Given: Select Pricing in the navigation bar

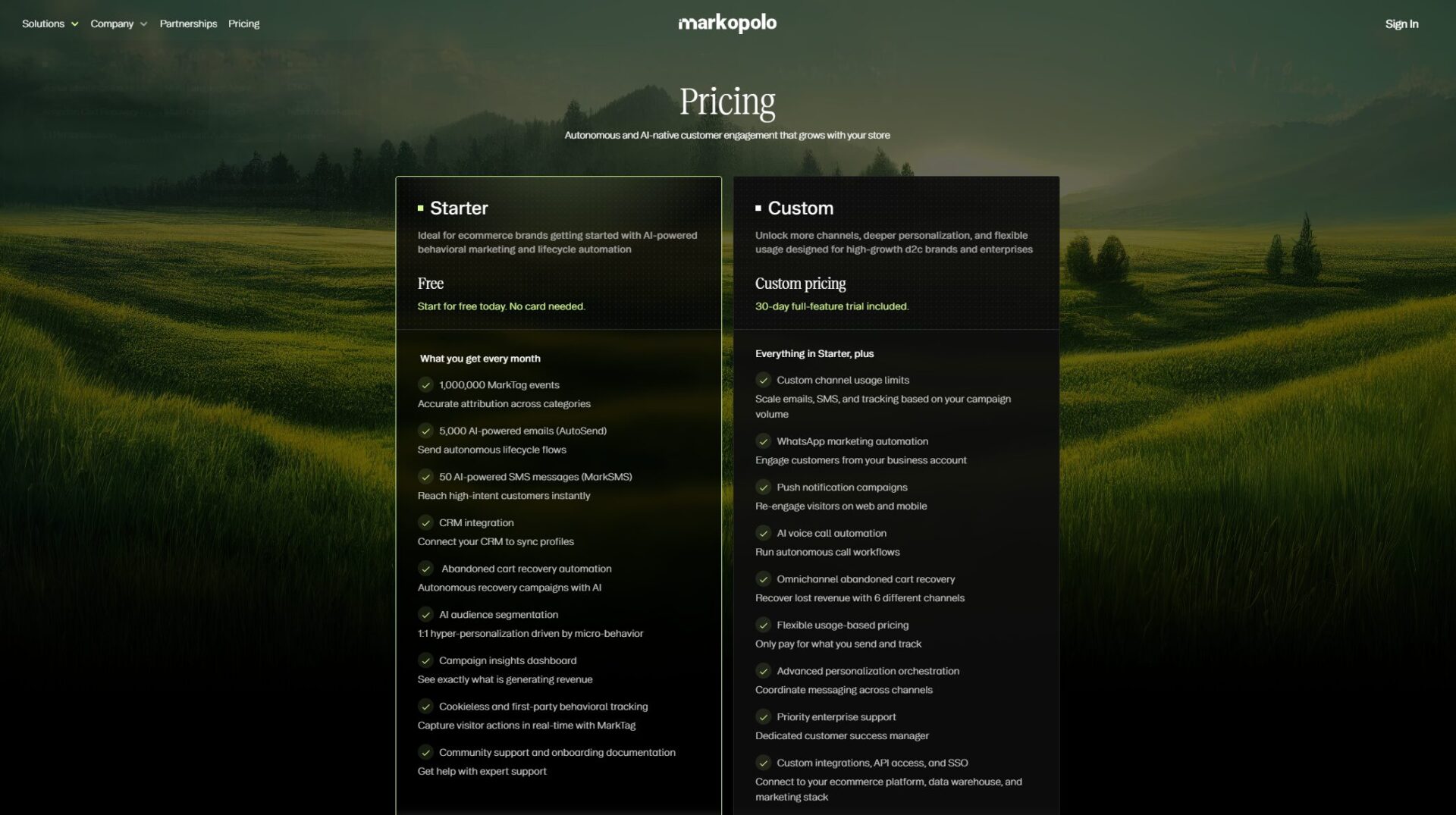Looking at the screenshot, I should click(x=243, y=24).
